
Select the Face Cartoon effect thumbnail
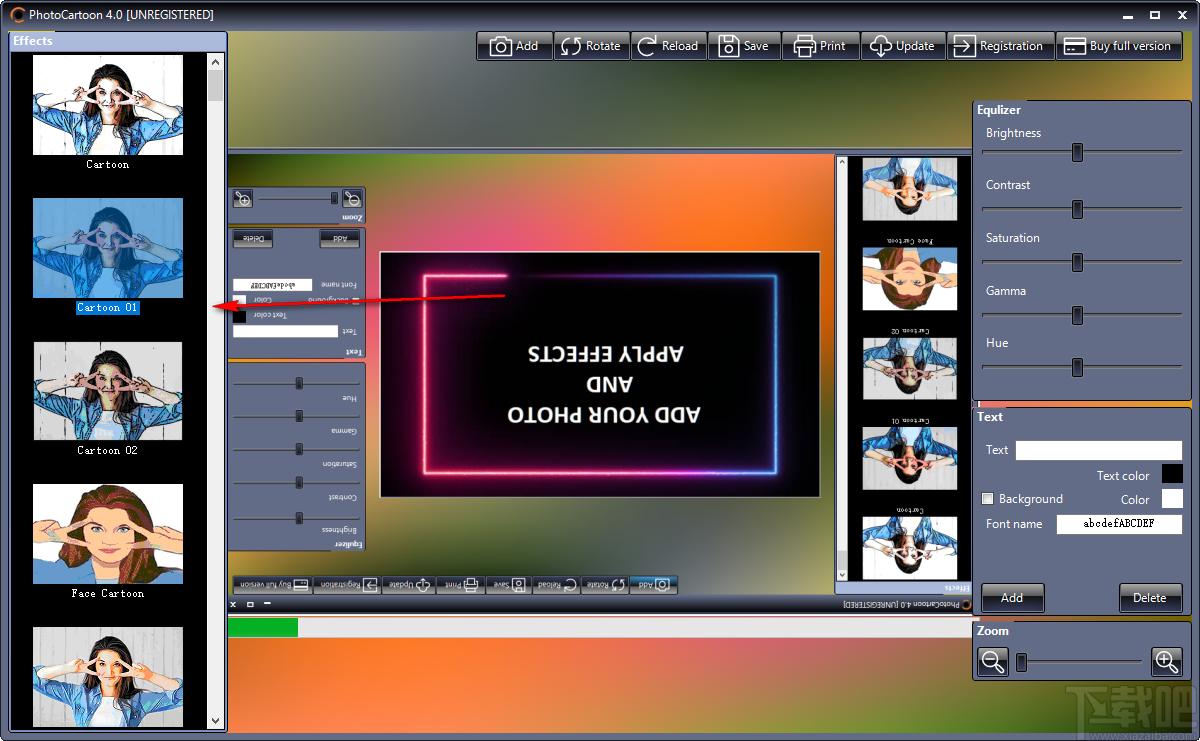108,534
